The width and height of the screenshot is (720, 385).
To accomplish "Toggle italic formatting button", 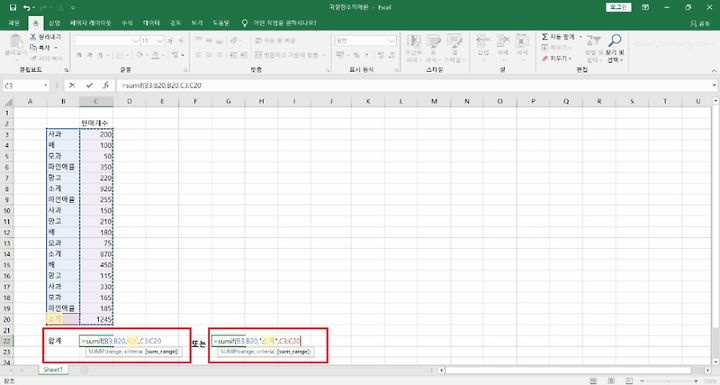I will 90,55.
